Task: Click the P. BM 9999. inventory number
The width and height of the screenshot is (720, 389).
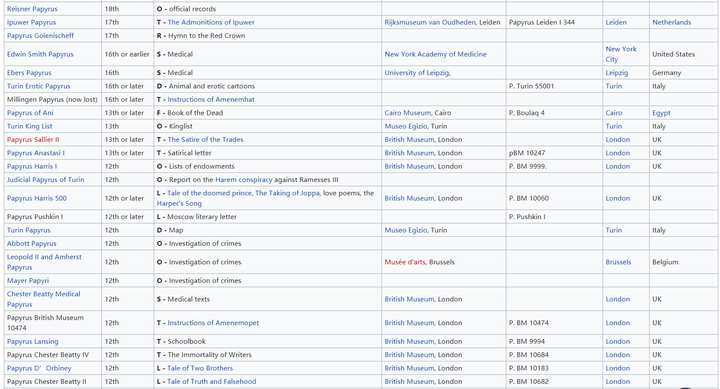Action: [x=528, y=166]
